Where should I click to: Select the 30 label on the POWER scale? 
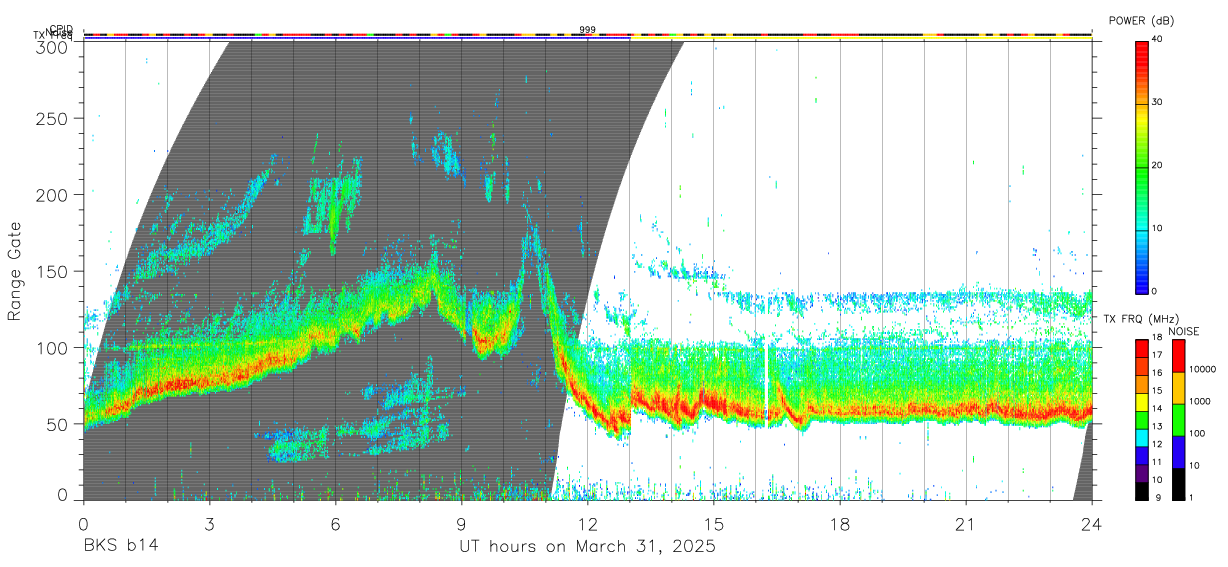pyautogui.click(x=1158, y=103)
